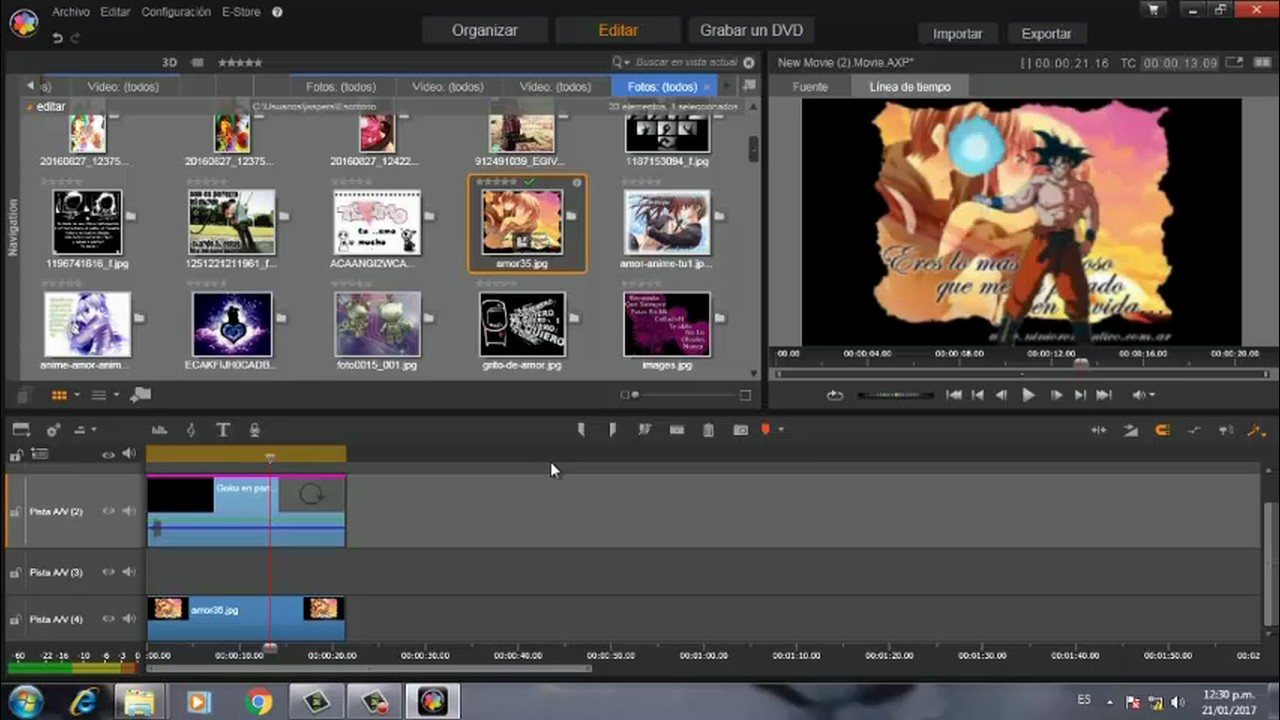Open the marker dropdown arrow

[780, 430]
